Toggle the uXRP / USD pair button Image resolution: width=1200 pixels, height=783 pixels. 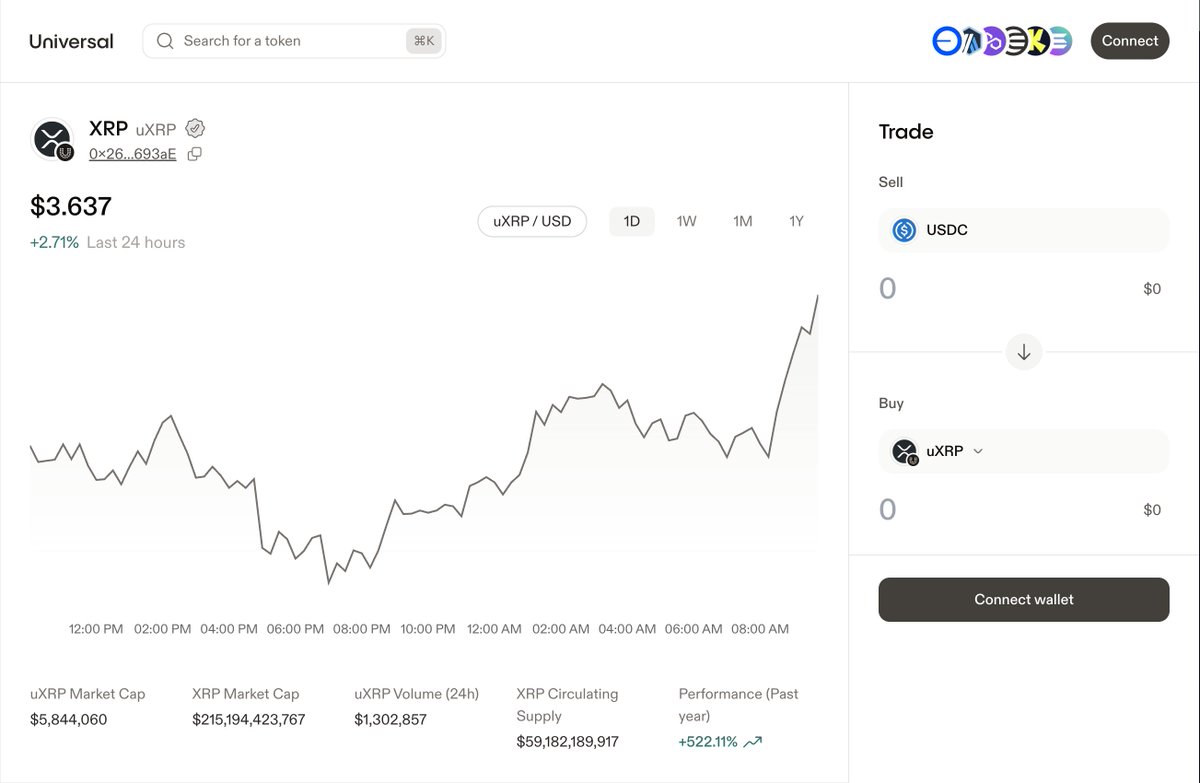532,221
